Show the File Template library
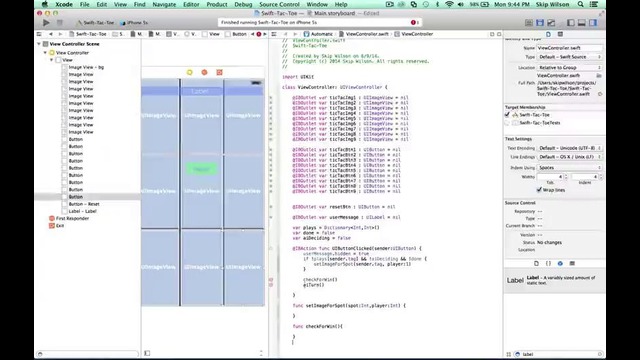 (x=536, y=263)
